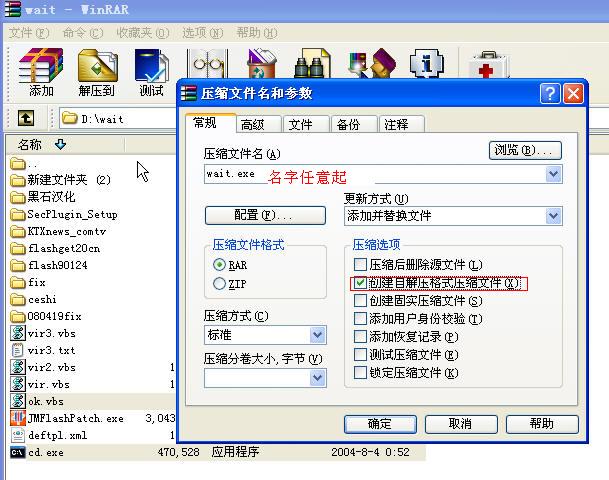
Task: Open the 选项 (Options) menu
Action: click(x=202, y=33)
